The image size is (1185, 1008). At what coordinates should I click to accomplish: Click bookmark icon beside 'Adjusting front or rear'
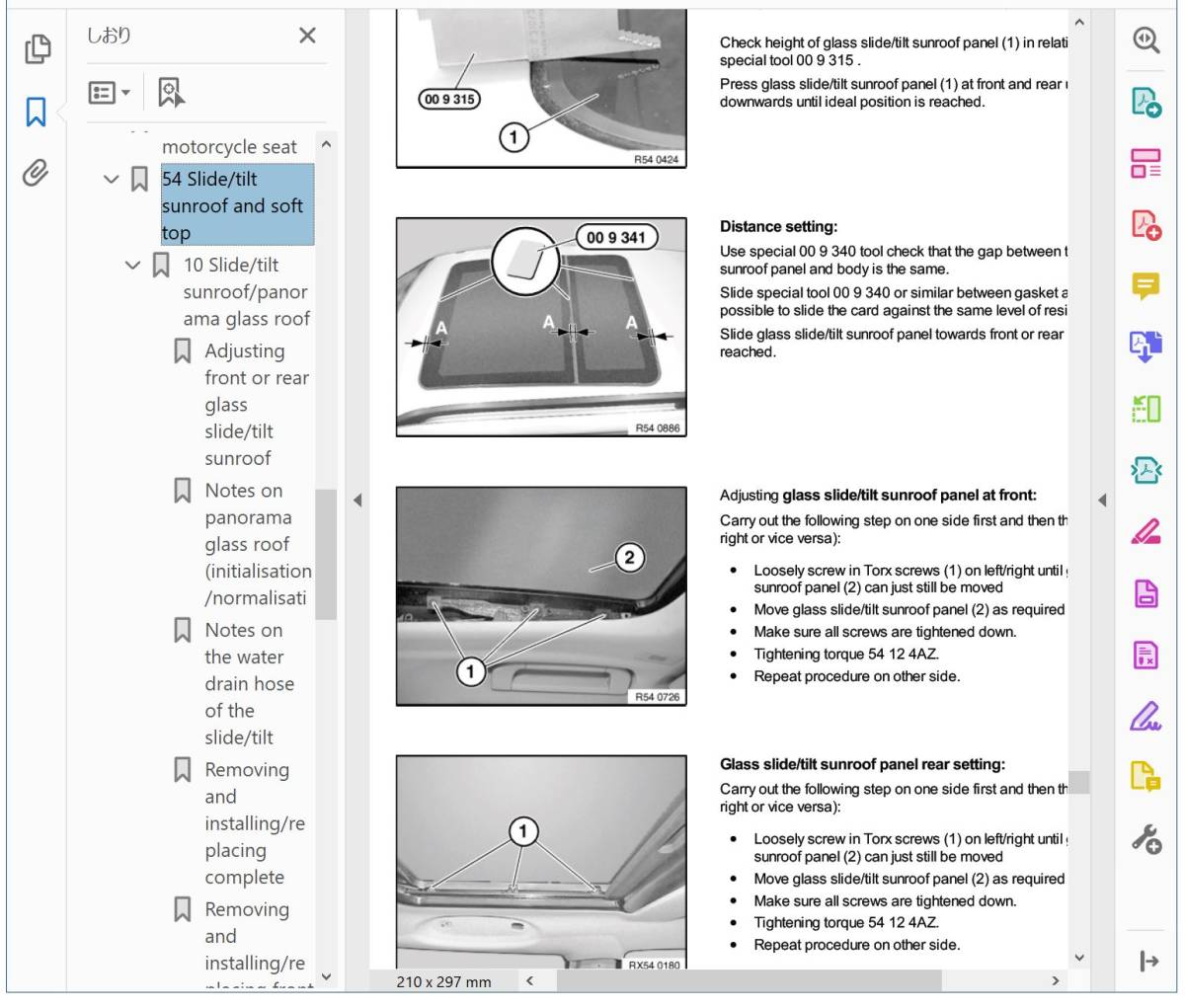pyautogui.click(x=183, y=351)
